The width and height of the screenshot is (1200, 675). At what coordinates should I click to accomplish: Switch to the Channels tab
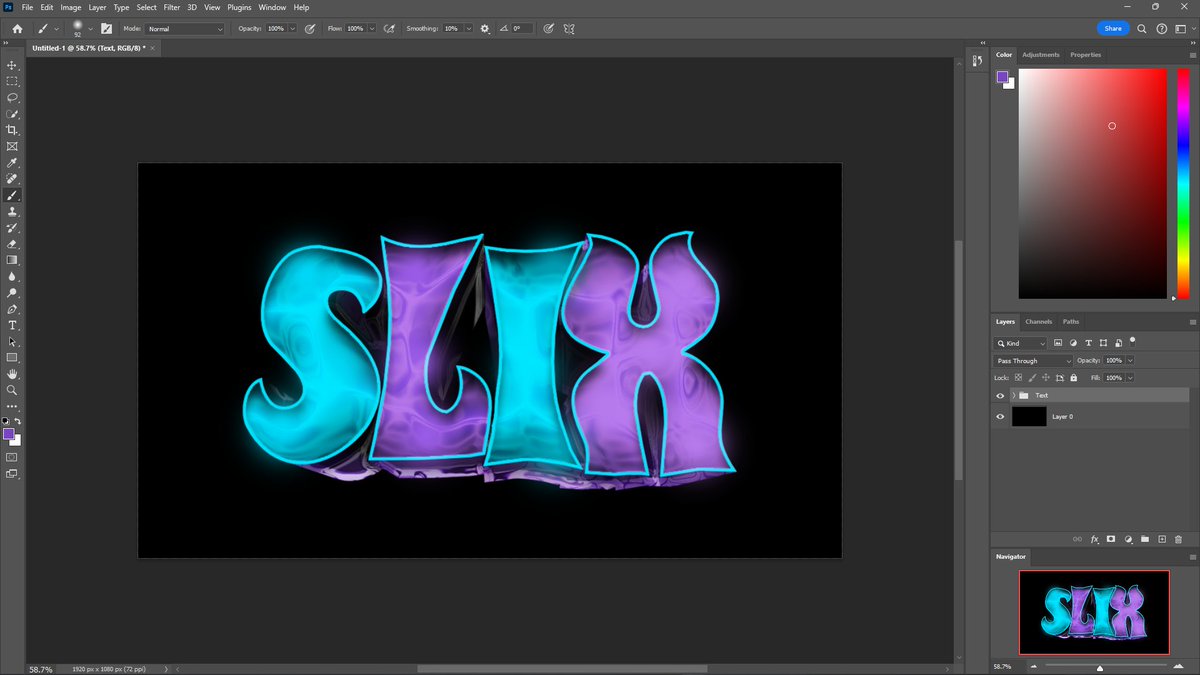(1038, 321)
